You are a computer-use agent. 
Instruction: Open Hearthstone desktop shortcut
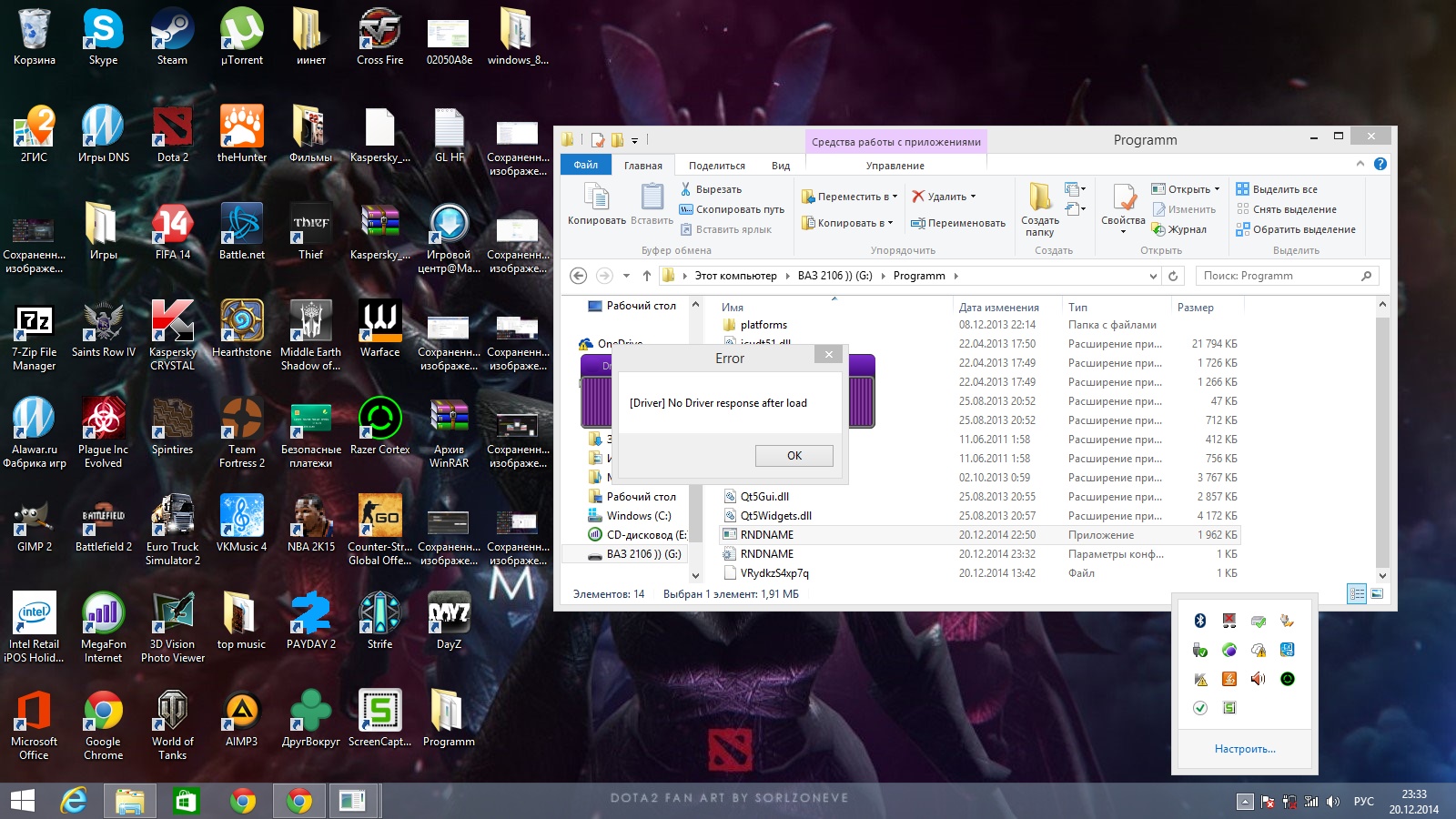[x=241, y=329]
